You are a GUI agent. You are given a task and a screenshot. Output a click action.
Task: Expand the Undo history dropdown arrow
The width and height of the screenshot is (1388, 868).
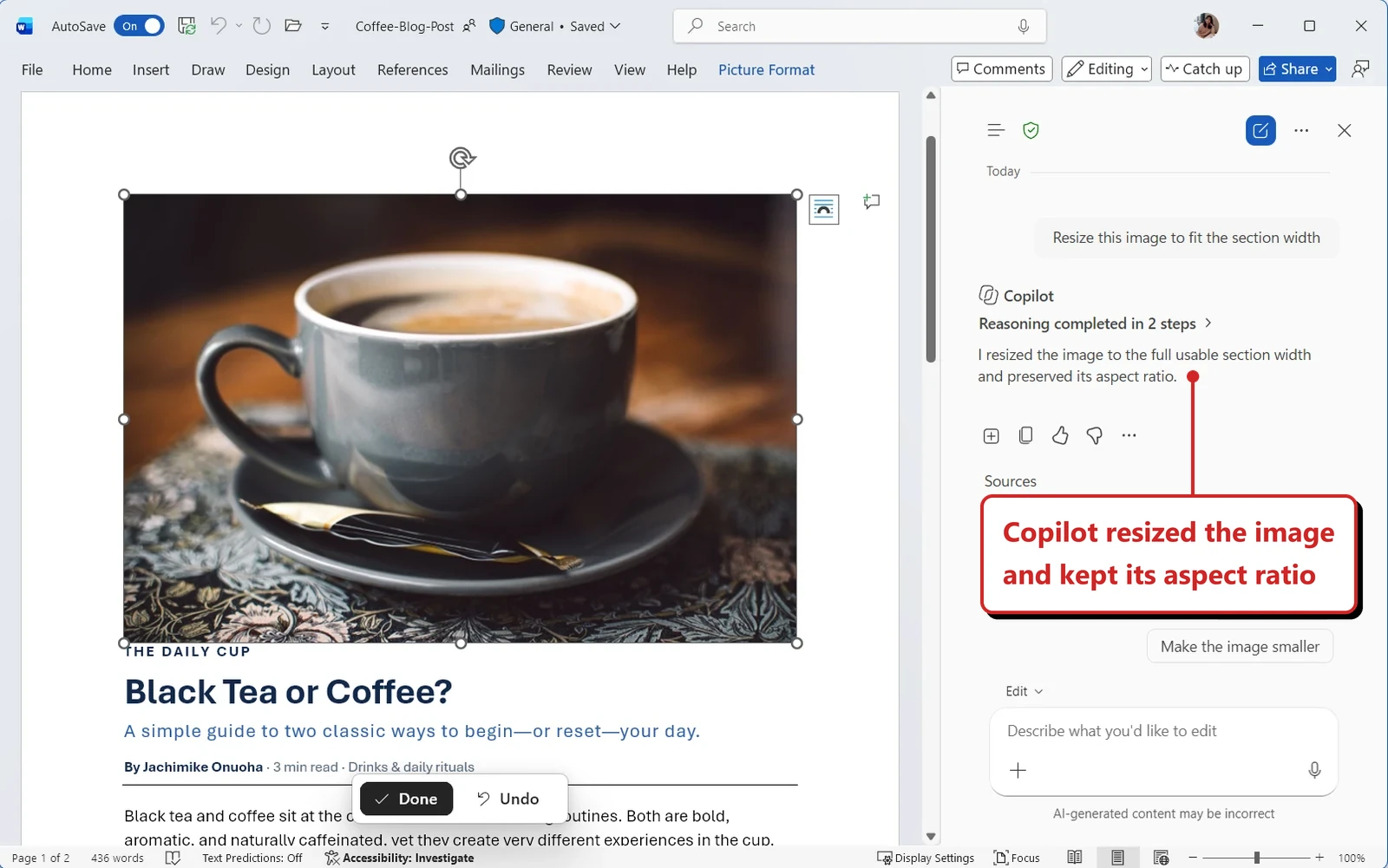[x=239, y=26]
